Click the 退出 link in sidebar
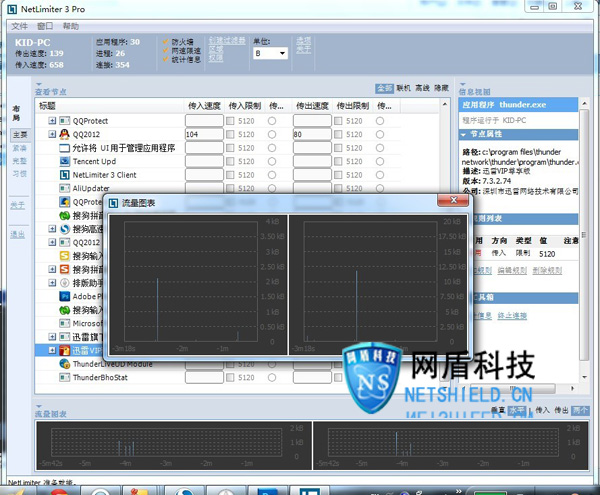Viewport: 600px width, 495px height. tap(18, 234)
